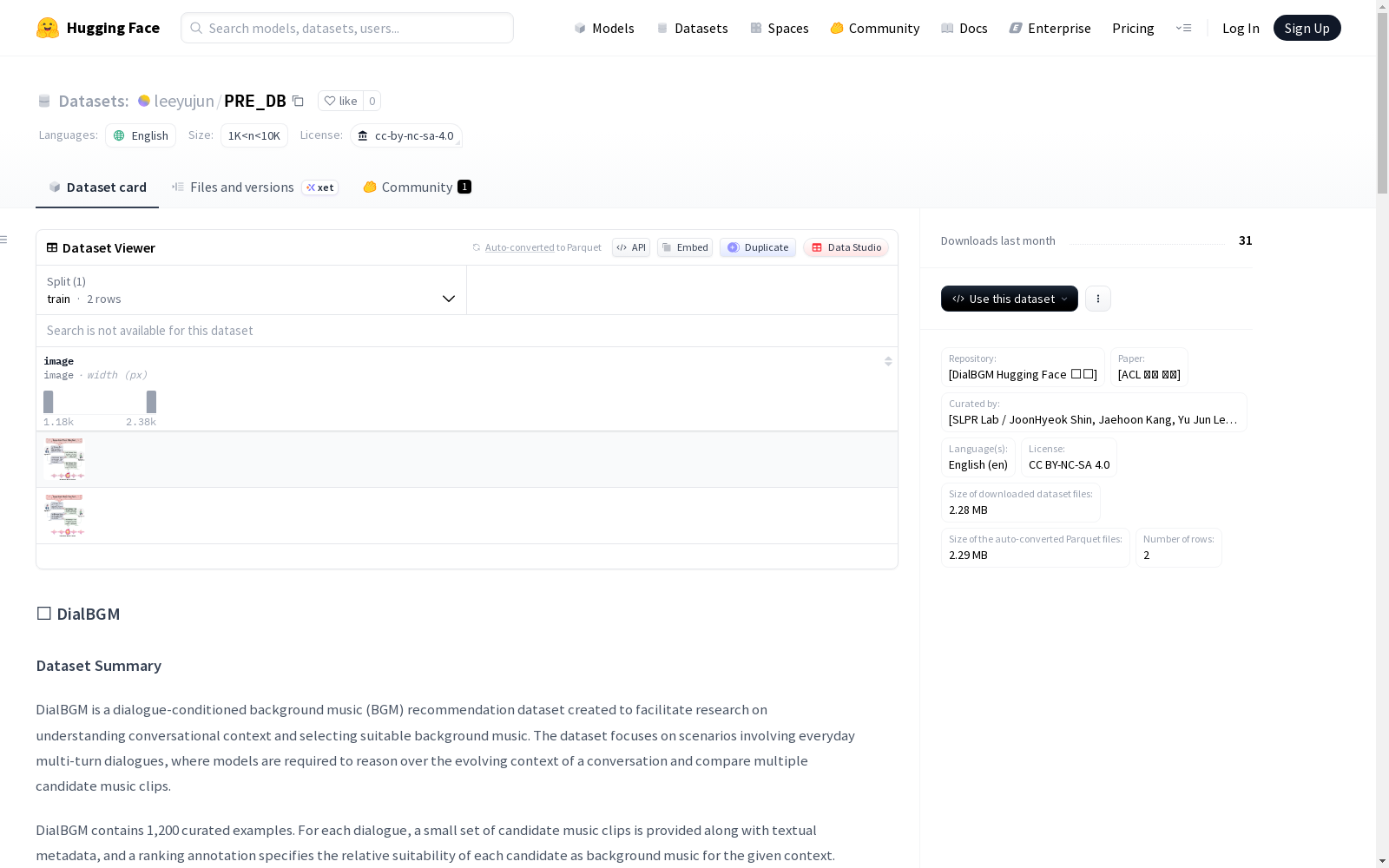Open Spaces in the top navigation

point(780,28)
